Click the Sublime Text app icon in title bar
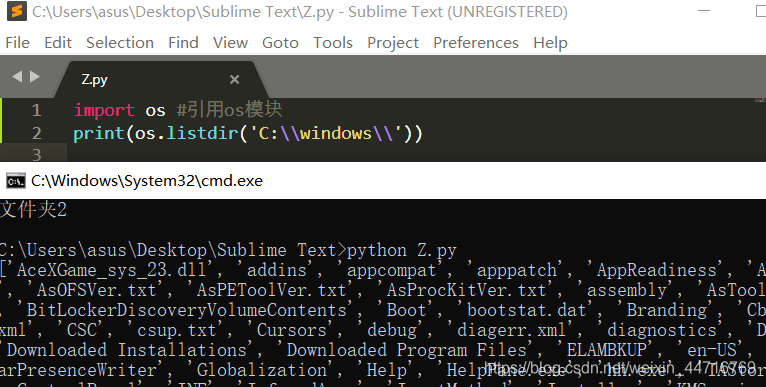The image size is (766, 387). (17, 11)
